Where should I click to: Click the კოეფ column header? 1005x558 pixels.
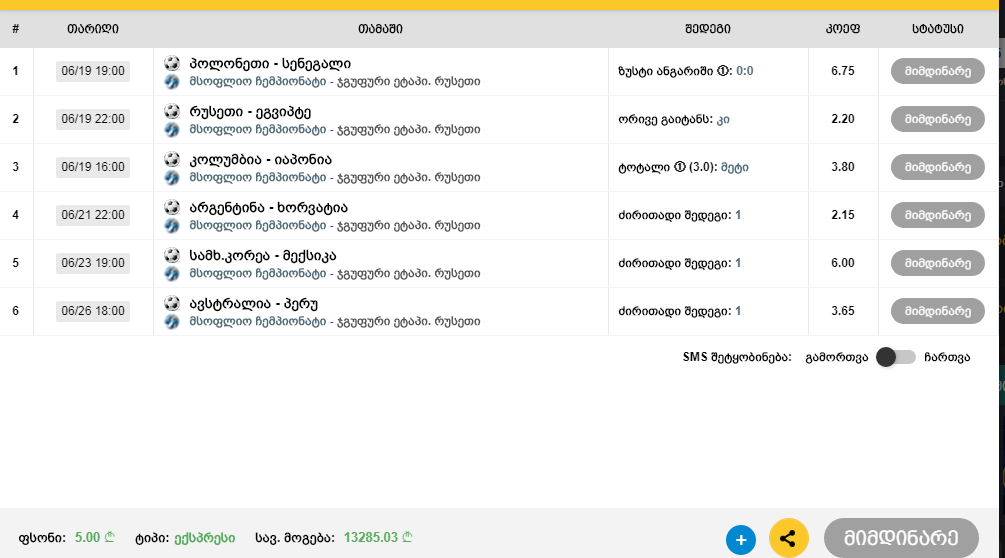pos(843,29)
